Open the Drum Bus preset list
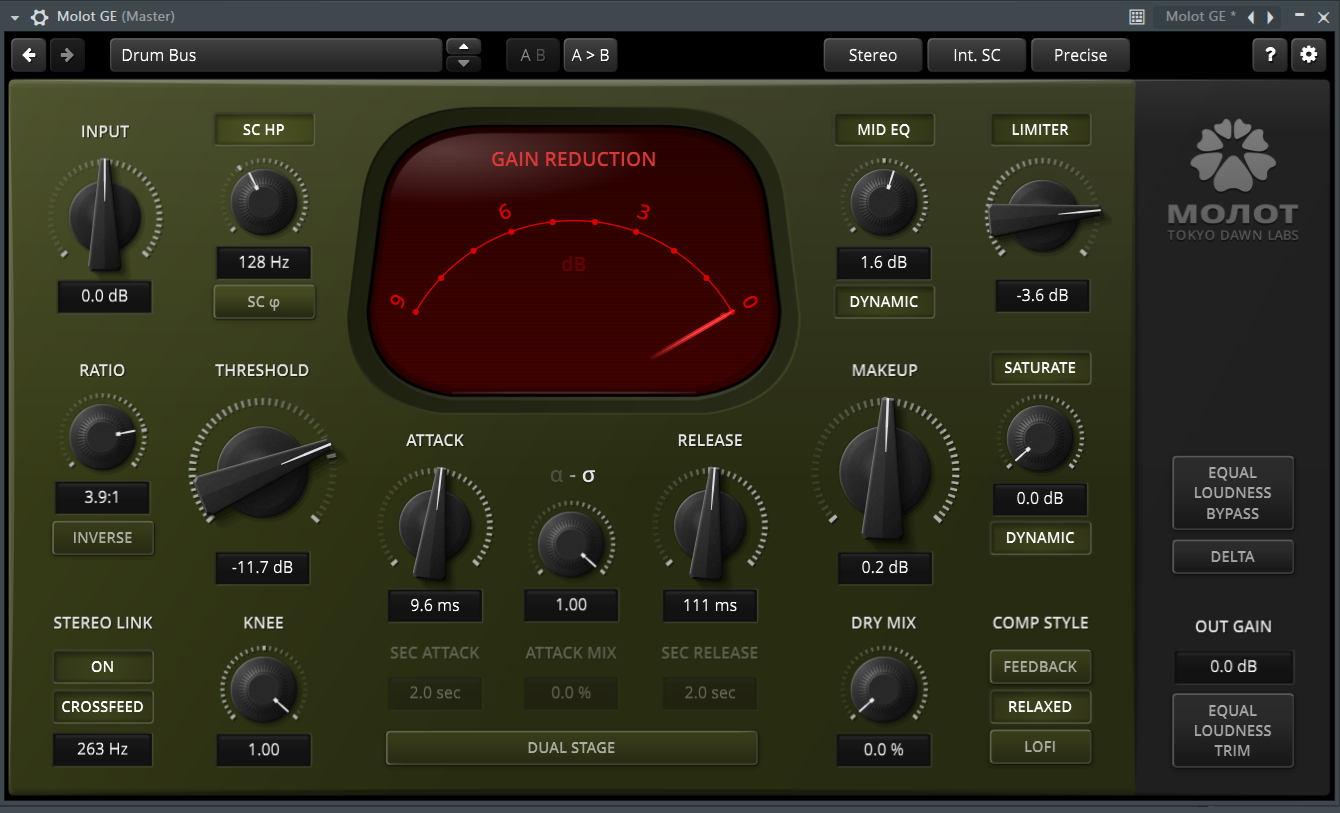This screenshot has height=813, width=1340. (276, 55)
